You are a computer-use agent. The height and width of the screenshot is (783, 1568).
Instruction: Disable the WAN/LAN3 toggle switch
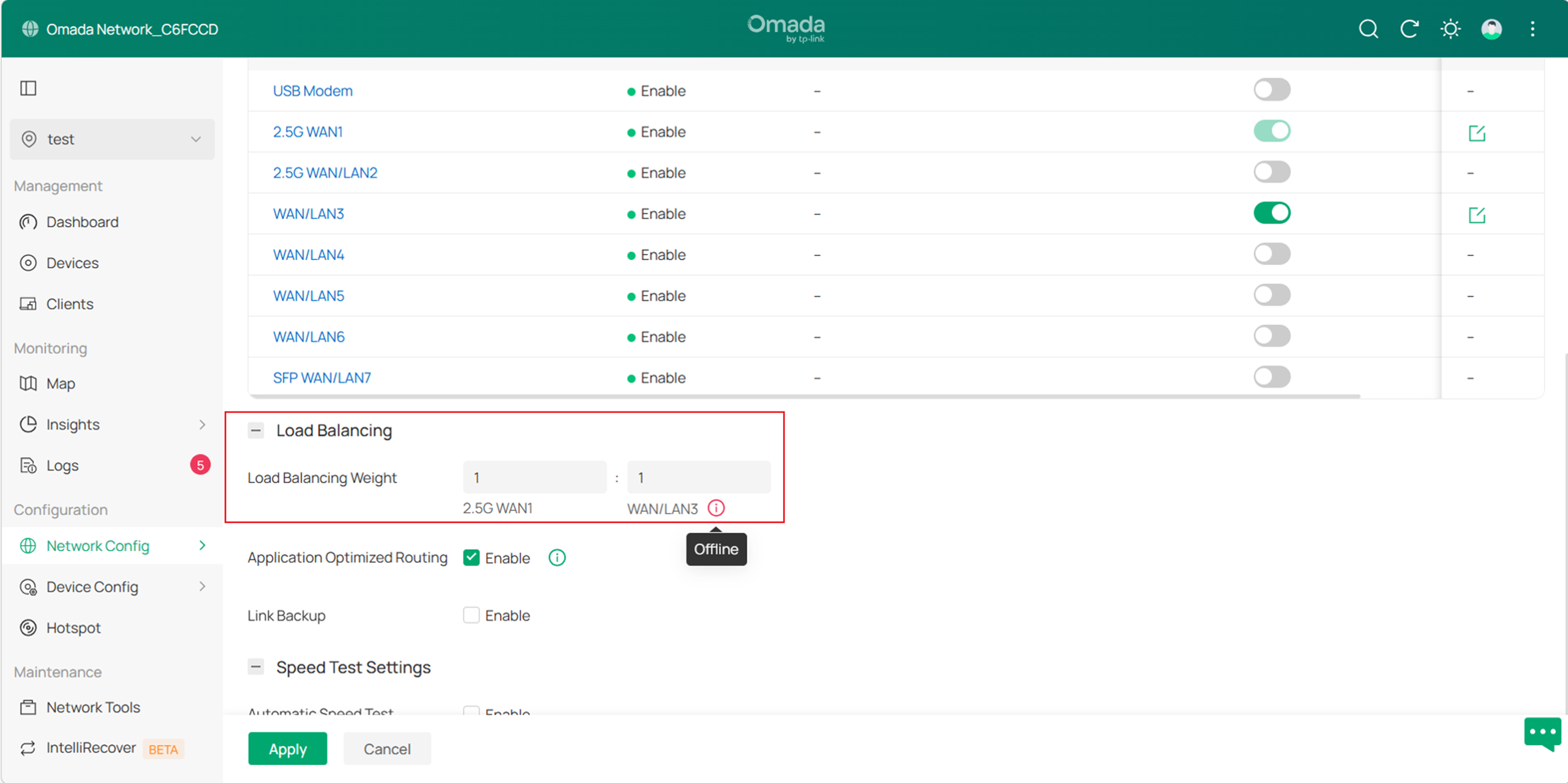pos(1272,213)
